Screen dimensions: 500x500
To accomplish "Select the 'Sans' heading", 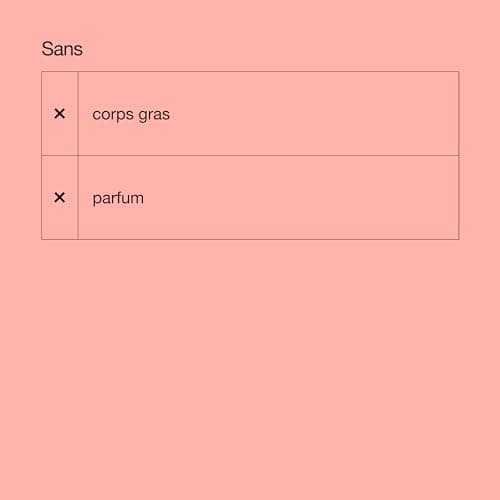I will coord(62,49).
